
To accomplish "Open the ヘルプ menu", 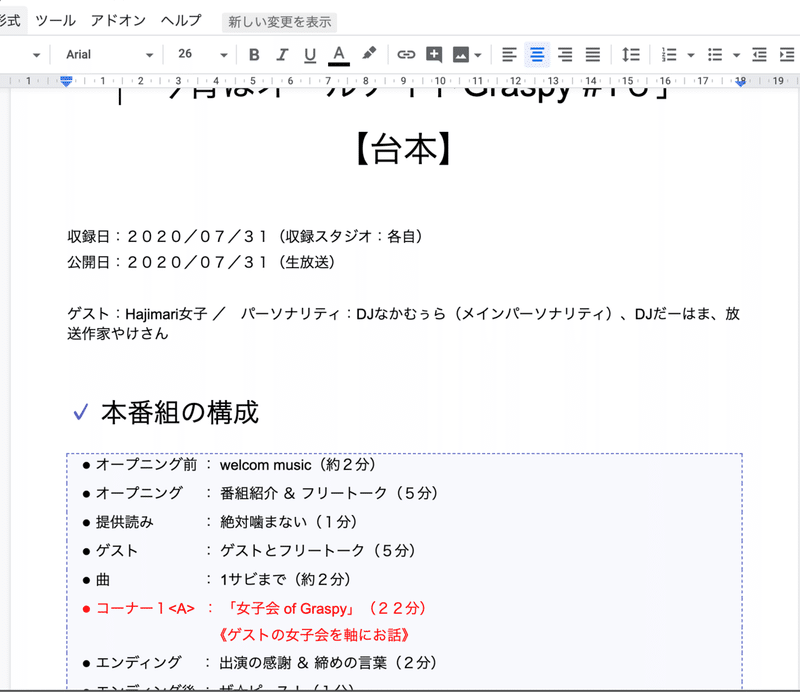I will (x=181, y=21).
